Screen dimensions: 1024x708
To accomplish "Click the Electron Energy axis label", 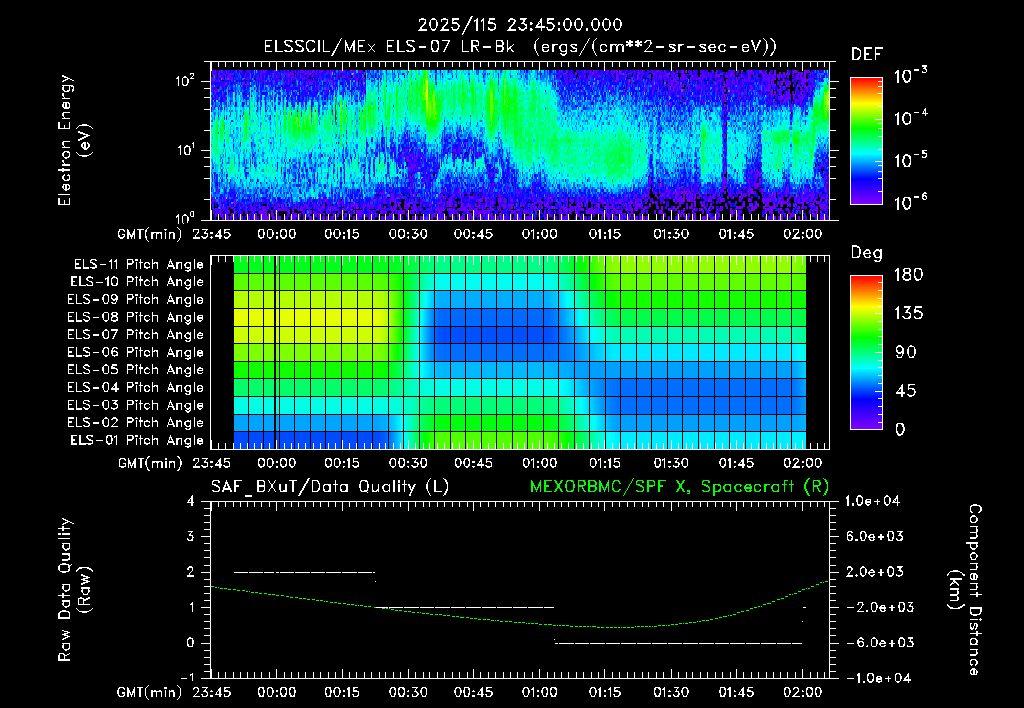I will click(73, 140).
